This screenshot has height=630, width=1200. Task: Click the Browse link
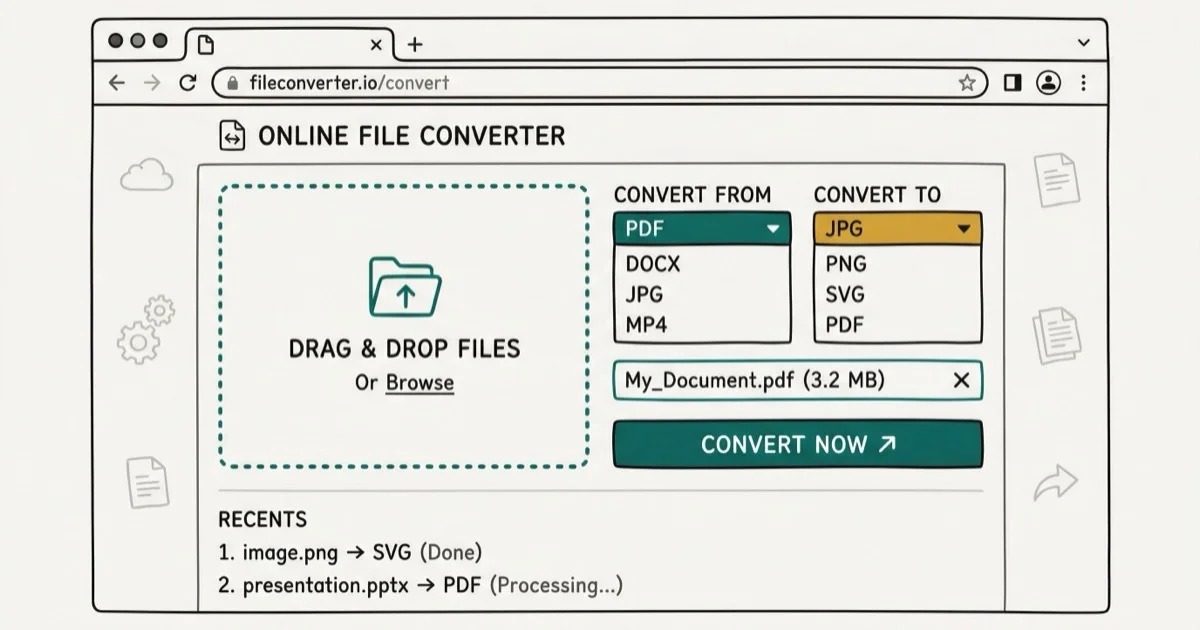tap(420, 383)
